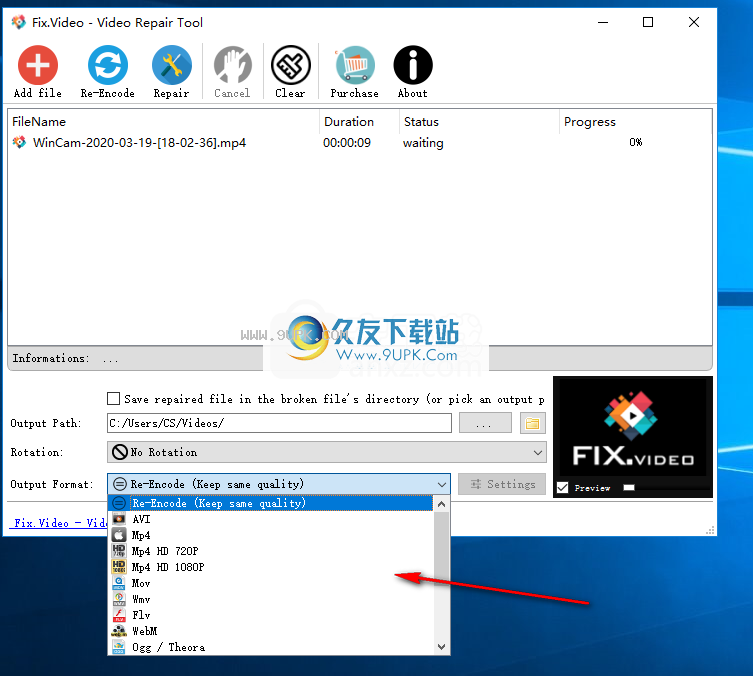The width and height of the screenshot is (753, 676).
Task: Select the WinCam-2020-03-19 mp4 file row
Action: pyautogui.click(x=359, y=143)
